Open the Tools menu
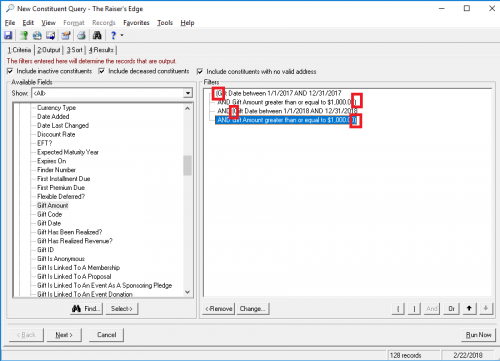Viewport: 500px width, 361px height. [165, 23]
